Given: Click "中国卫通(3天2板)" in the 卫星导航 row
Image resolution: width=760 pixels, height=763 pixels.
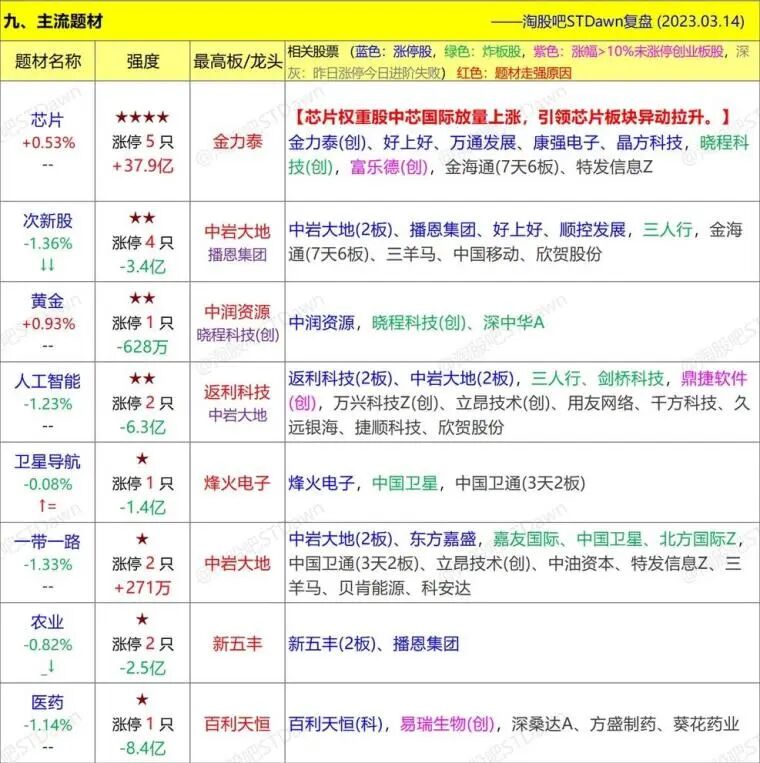Looking at the screenshot, I should pyautogui.click(x=520, y=483).
